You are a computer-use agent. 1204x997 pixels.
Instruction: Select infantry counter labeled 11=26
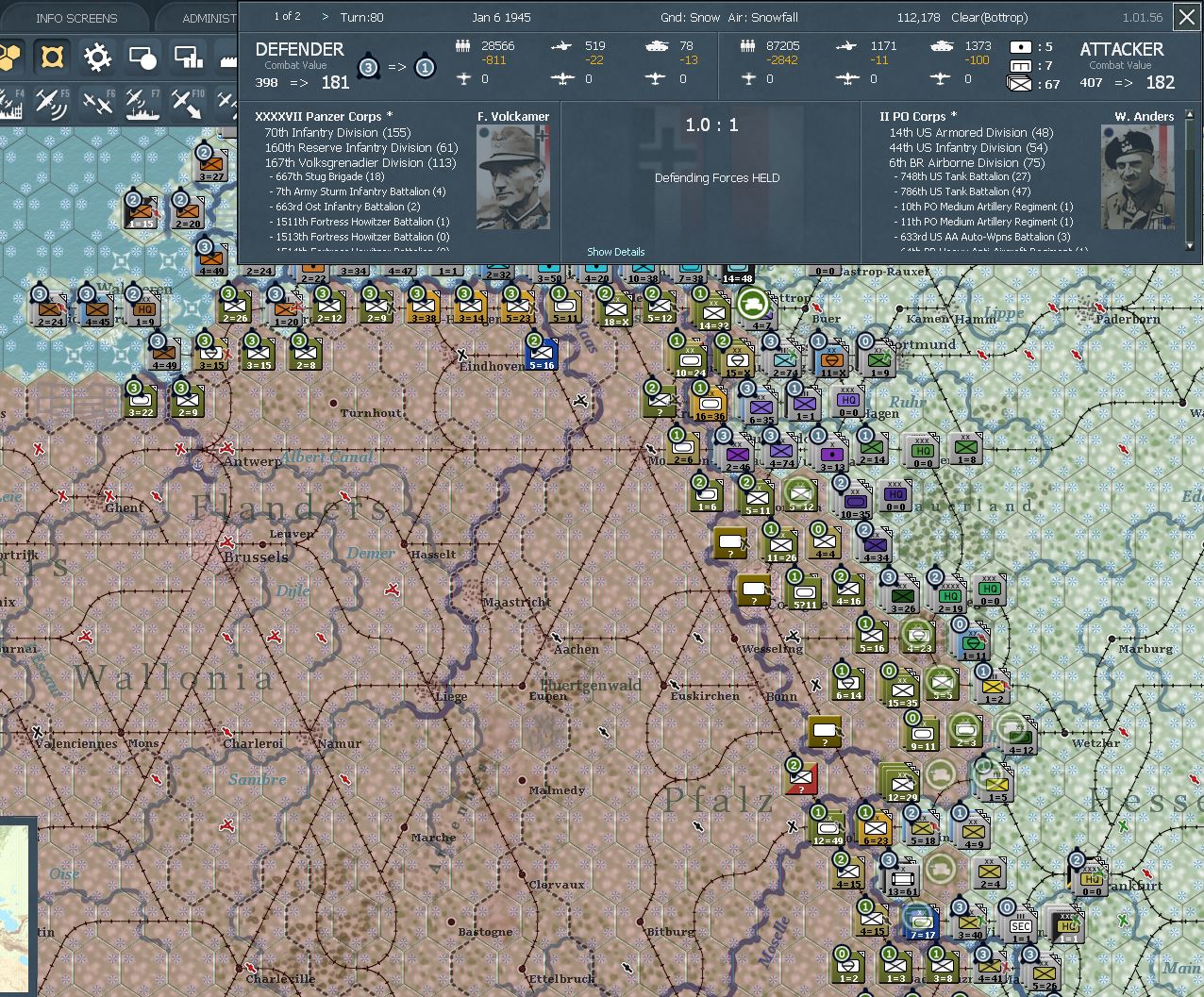(781, 545)
